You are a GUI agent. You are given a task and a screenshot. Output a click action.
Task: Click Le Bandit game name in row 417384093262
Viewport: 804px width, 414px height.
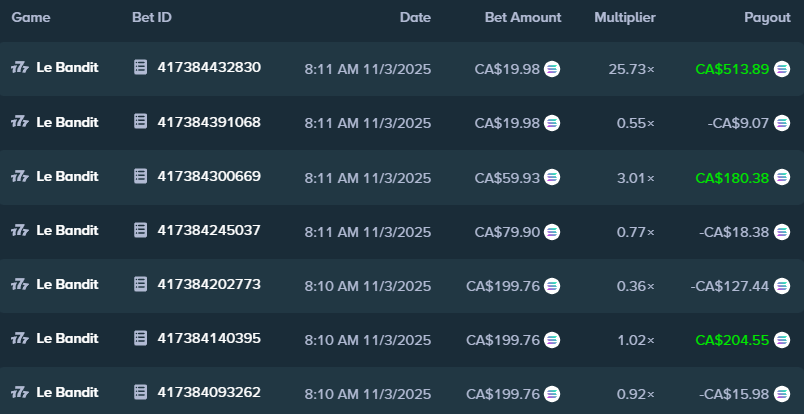point(67,393)
